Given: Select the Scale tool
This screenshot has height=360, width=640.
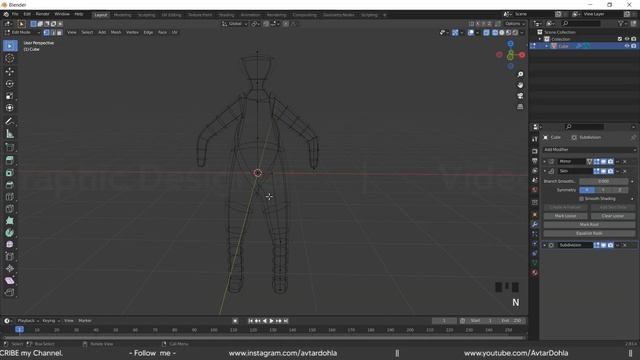Looking at the screenshot, I should 10,96.
